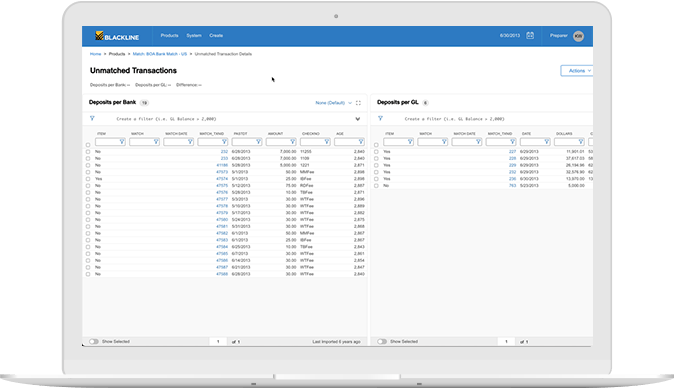The height and width of the screenshot is (390, 674).
Task: Check the bank row with transaction 47588
Action: coord(88,274)
